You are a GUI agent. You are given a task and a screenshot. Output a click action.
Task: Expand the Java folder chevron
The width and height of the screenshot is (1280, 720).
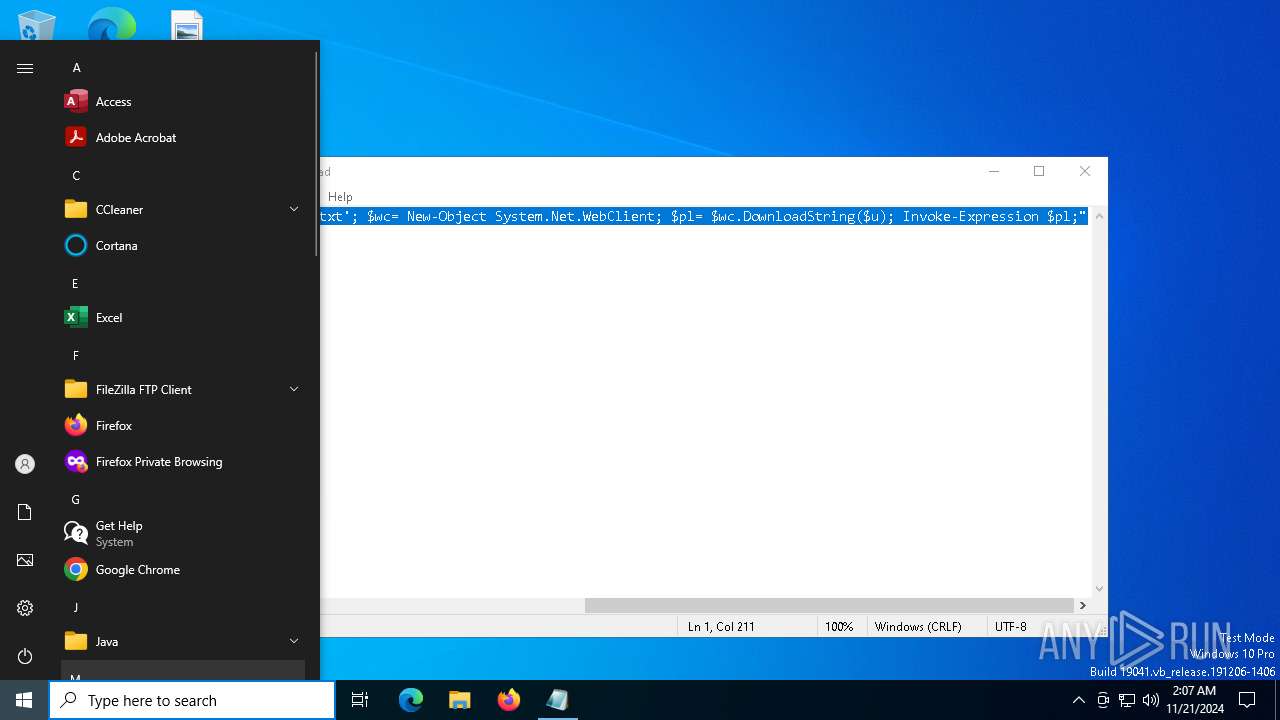(294, 641)
